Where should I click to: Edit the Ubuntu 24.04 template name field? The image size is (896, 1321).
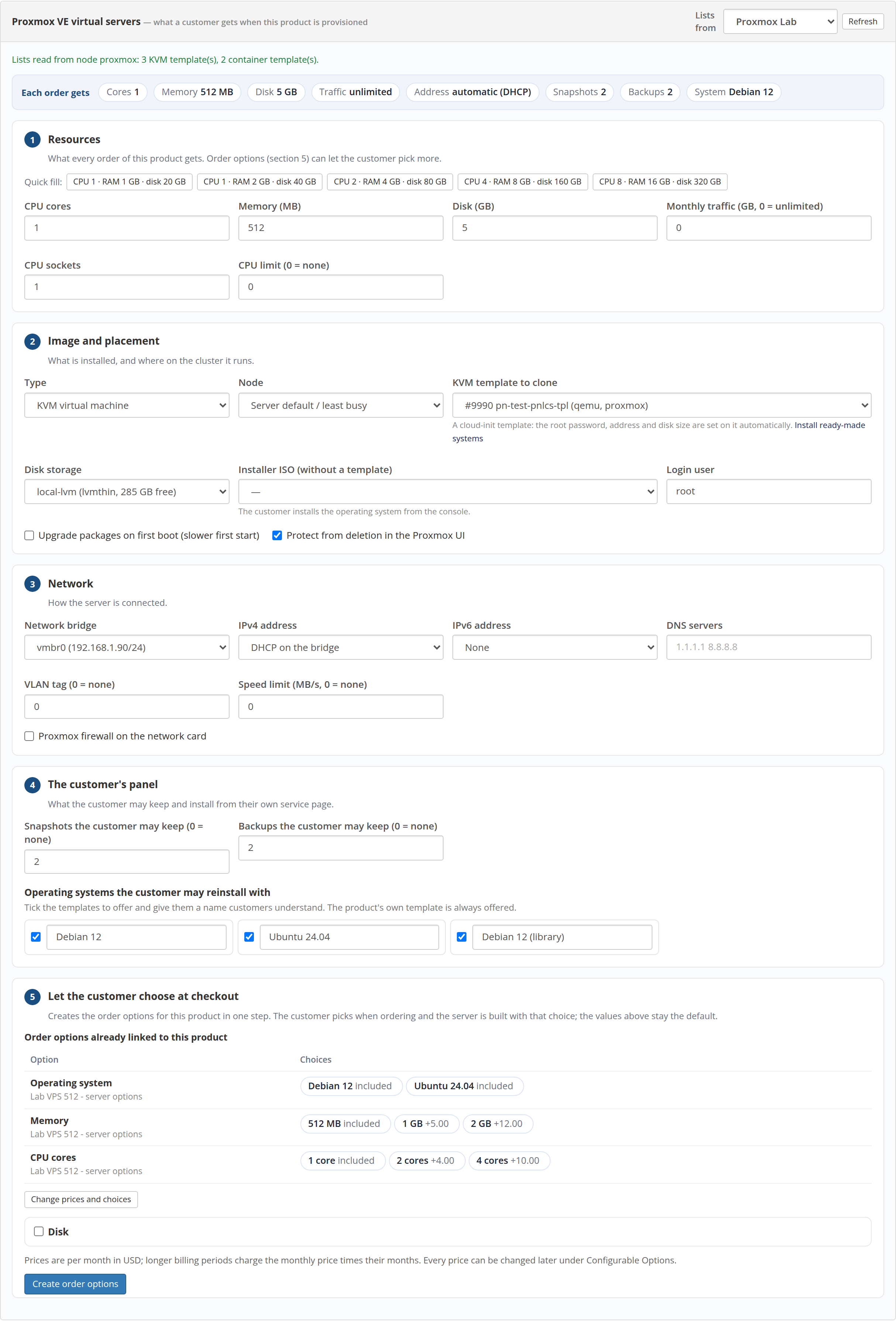[349, 937]
